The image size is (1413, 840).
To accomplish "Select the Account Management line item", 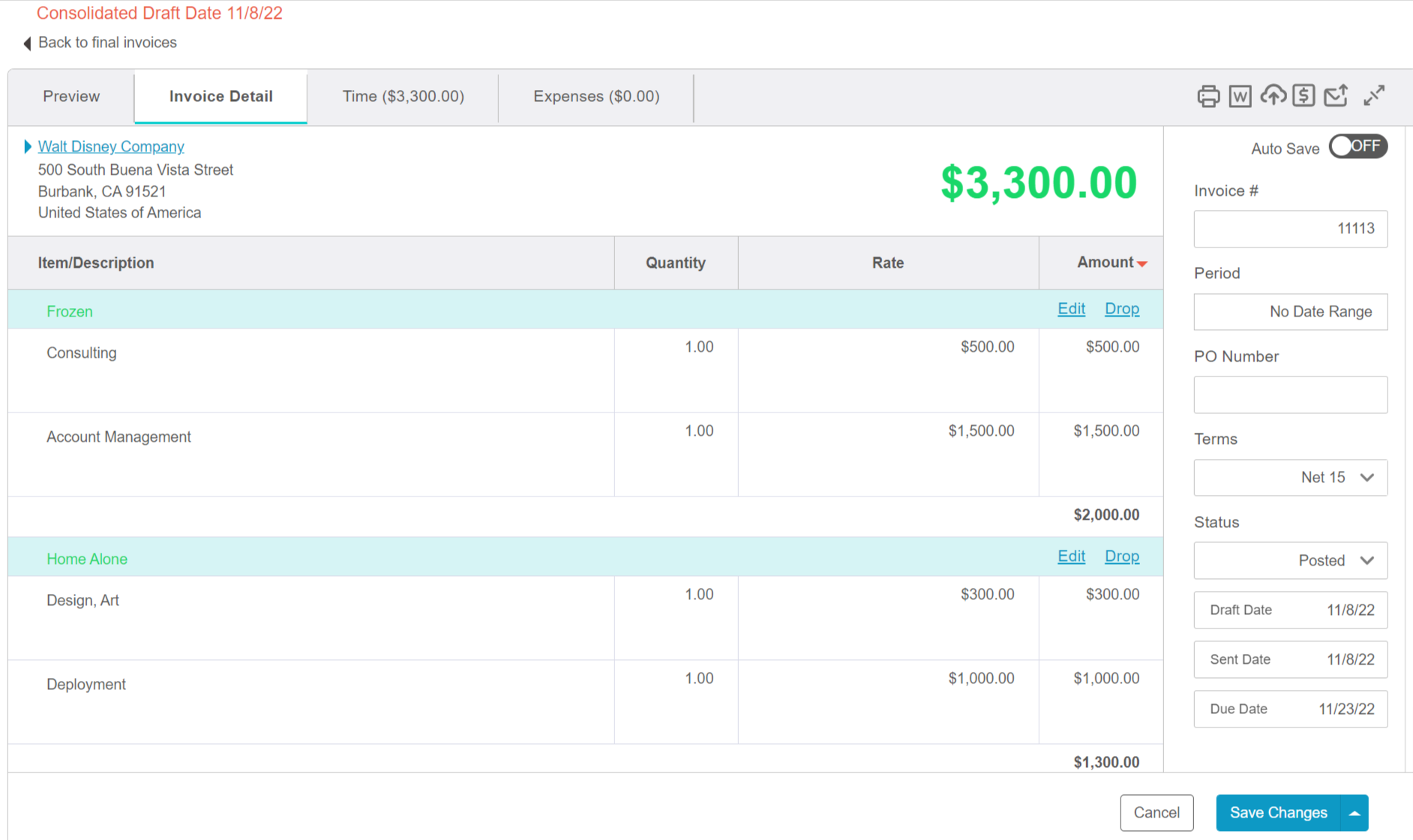I will coord(118,437).
